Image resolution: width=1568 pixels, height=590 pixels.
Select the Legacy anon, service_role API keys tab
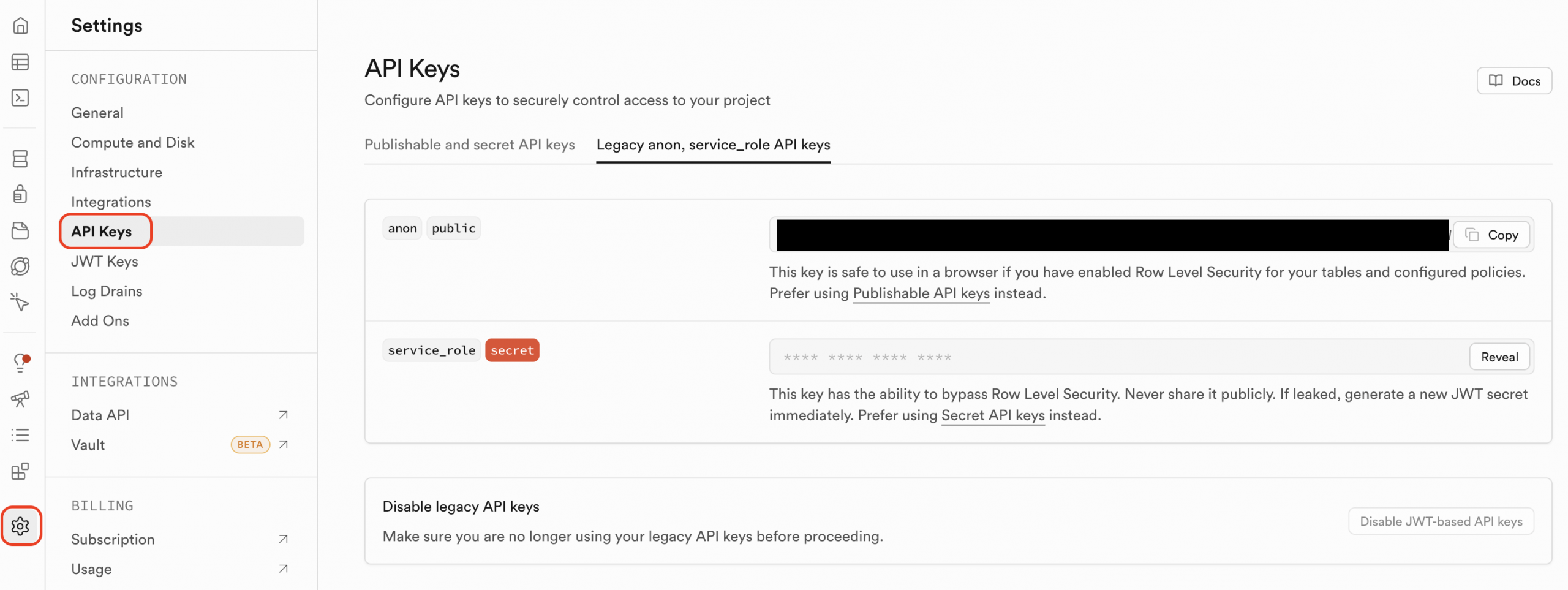tap(713, 145)
